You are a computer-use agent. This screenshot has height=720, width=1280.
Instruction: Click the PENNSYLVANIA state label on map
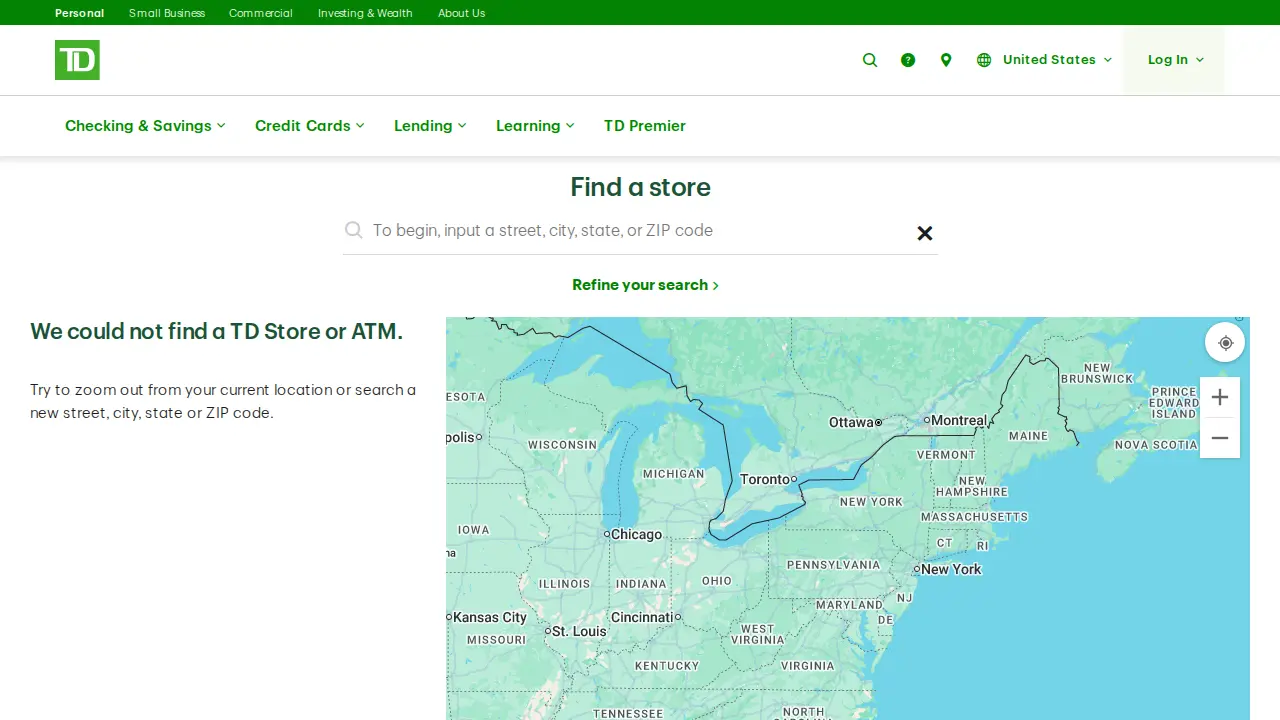tap(833, 565)
